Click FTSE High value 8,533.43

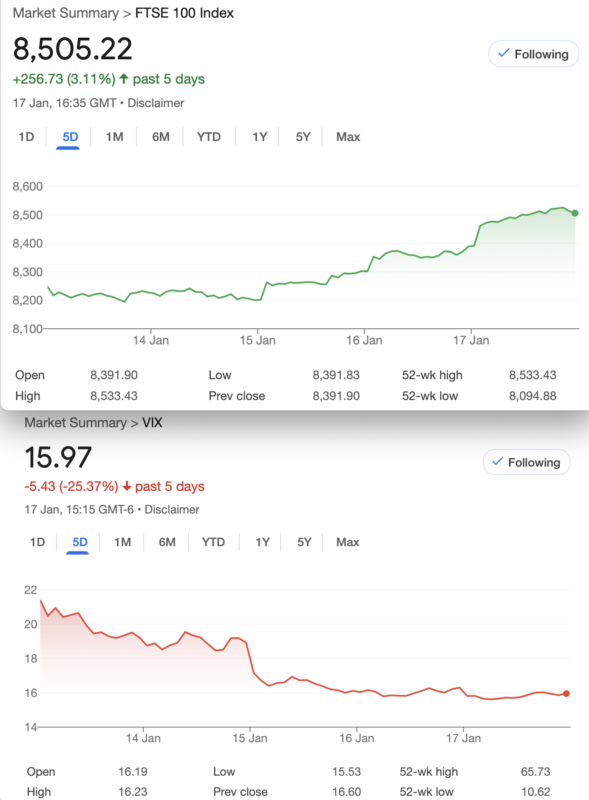[x=114, y=396]
